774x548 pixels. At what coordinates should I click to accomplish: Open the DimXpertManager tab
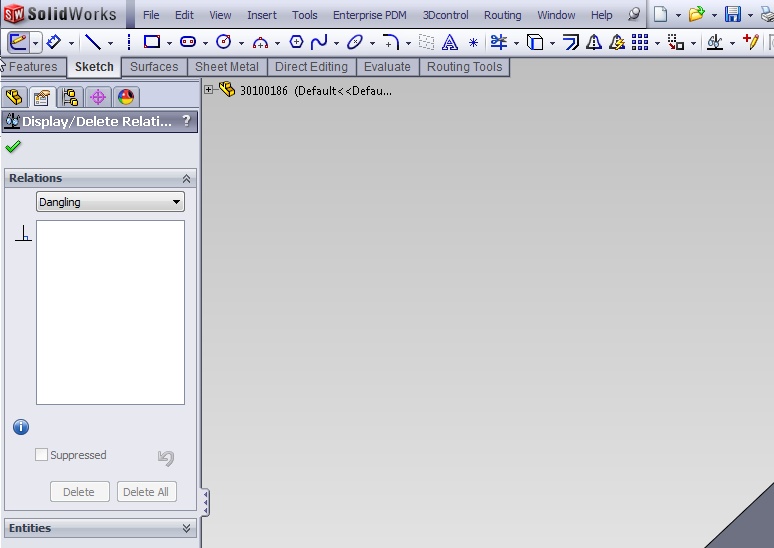[98, 97]
